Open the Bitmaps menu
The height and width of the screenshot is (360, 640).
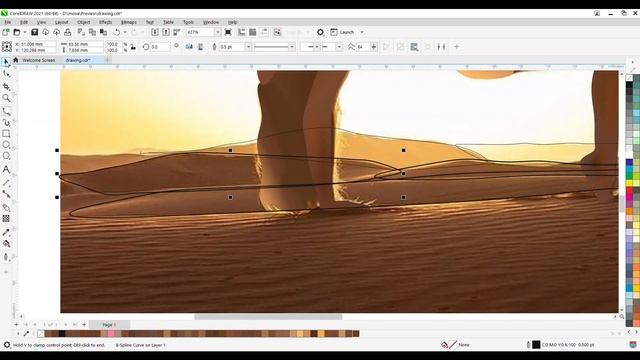(129, 22)
